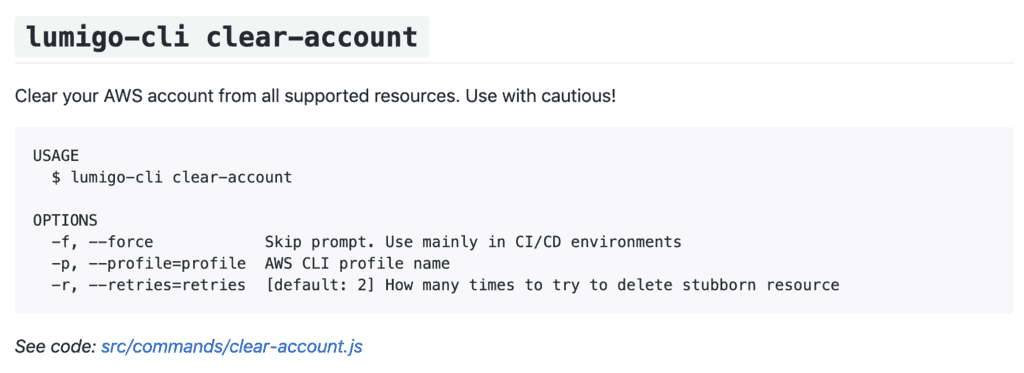Click the horizontal divider under the heading
Screen dimensions: 1024x373
[514, 63]
